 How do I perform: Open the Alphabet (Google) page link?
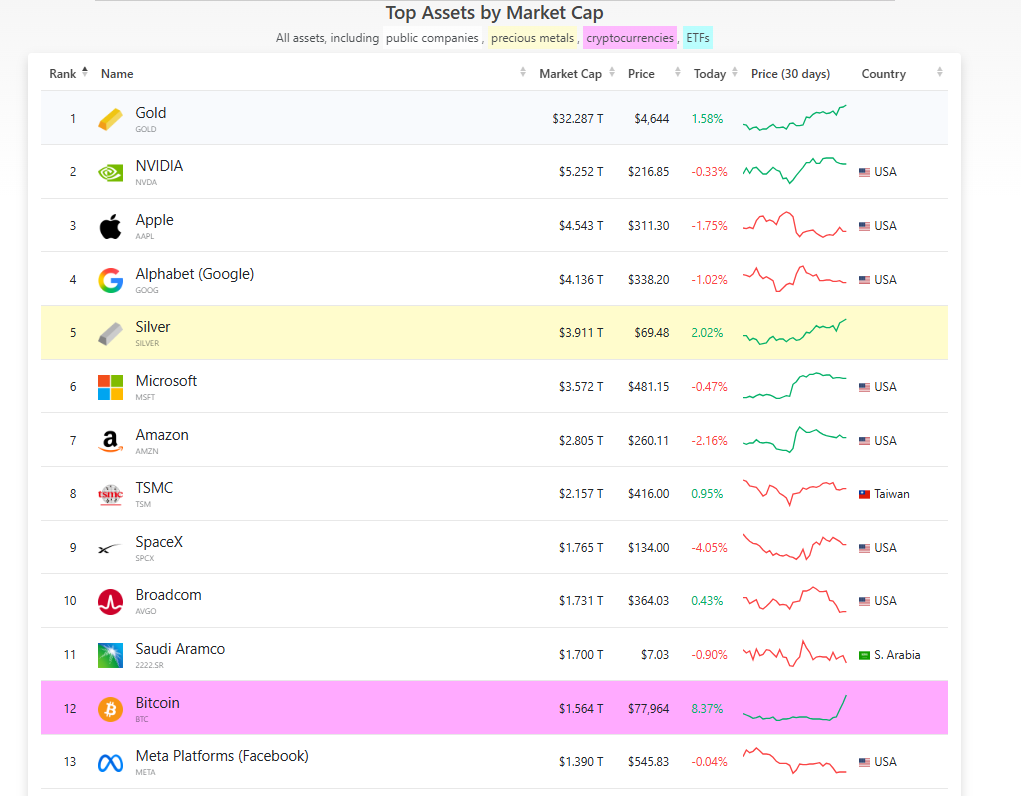195,274
